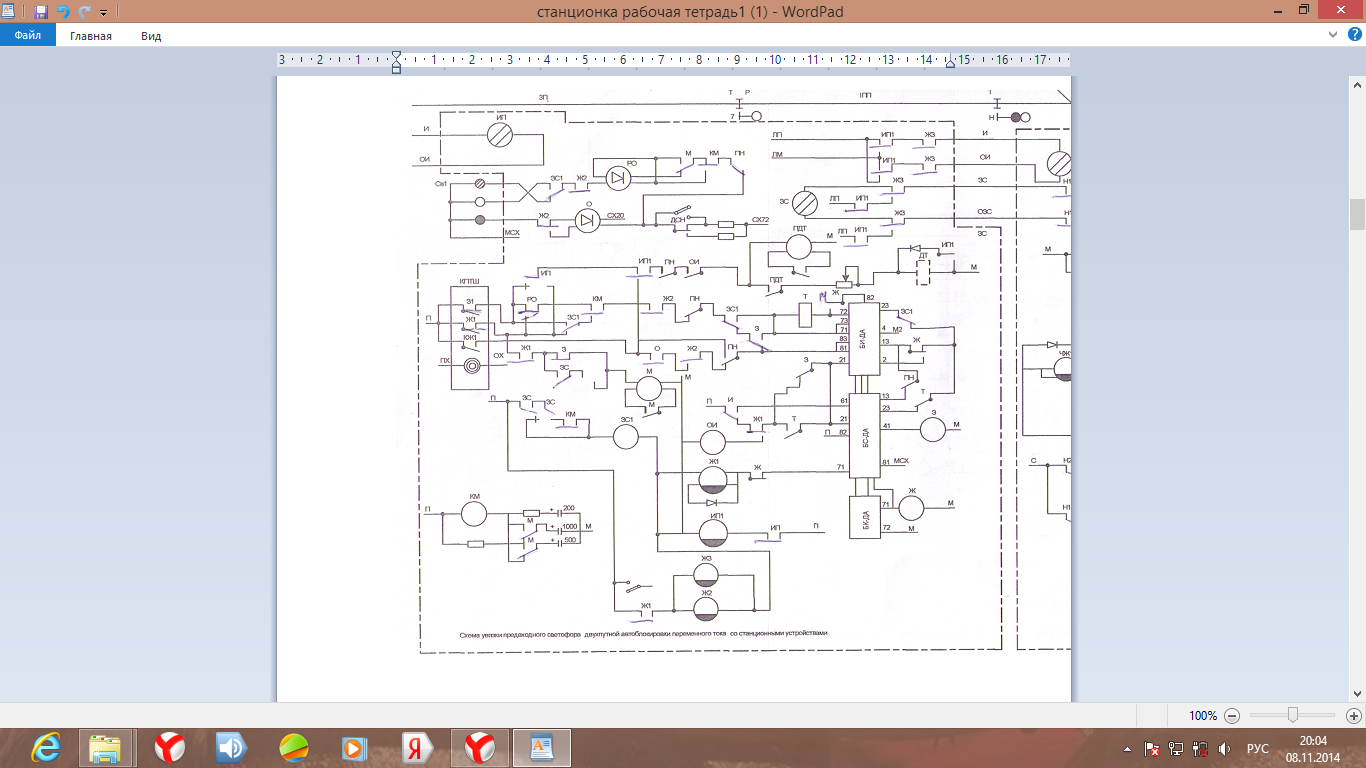Open File Explorer from the taskbar
The image size is (1366, 768).
(x=106, y=747)
